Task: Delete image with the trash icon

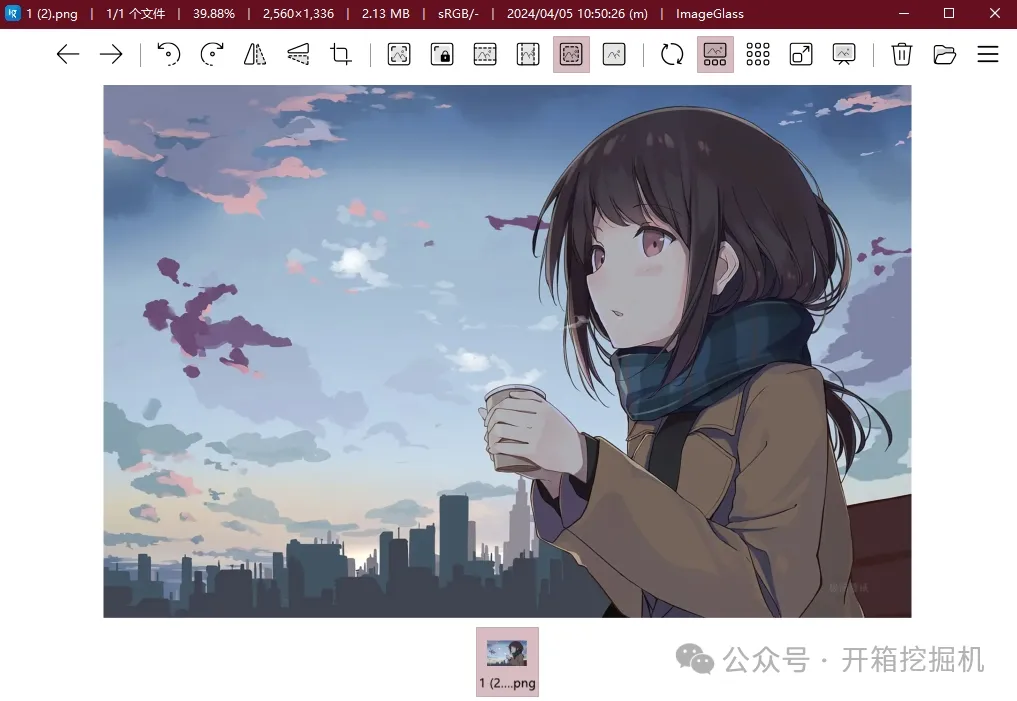Action: pyautogui.click(x=902, y=55)
